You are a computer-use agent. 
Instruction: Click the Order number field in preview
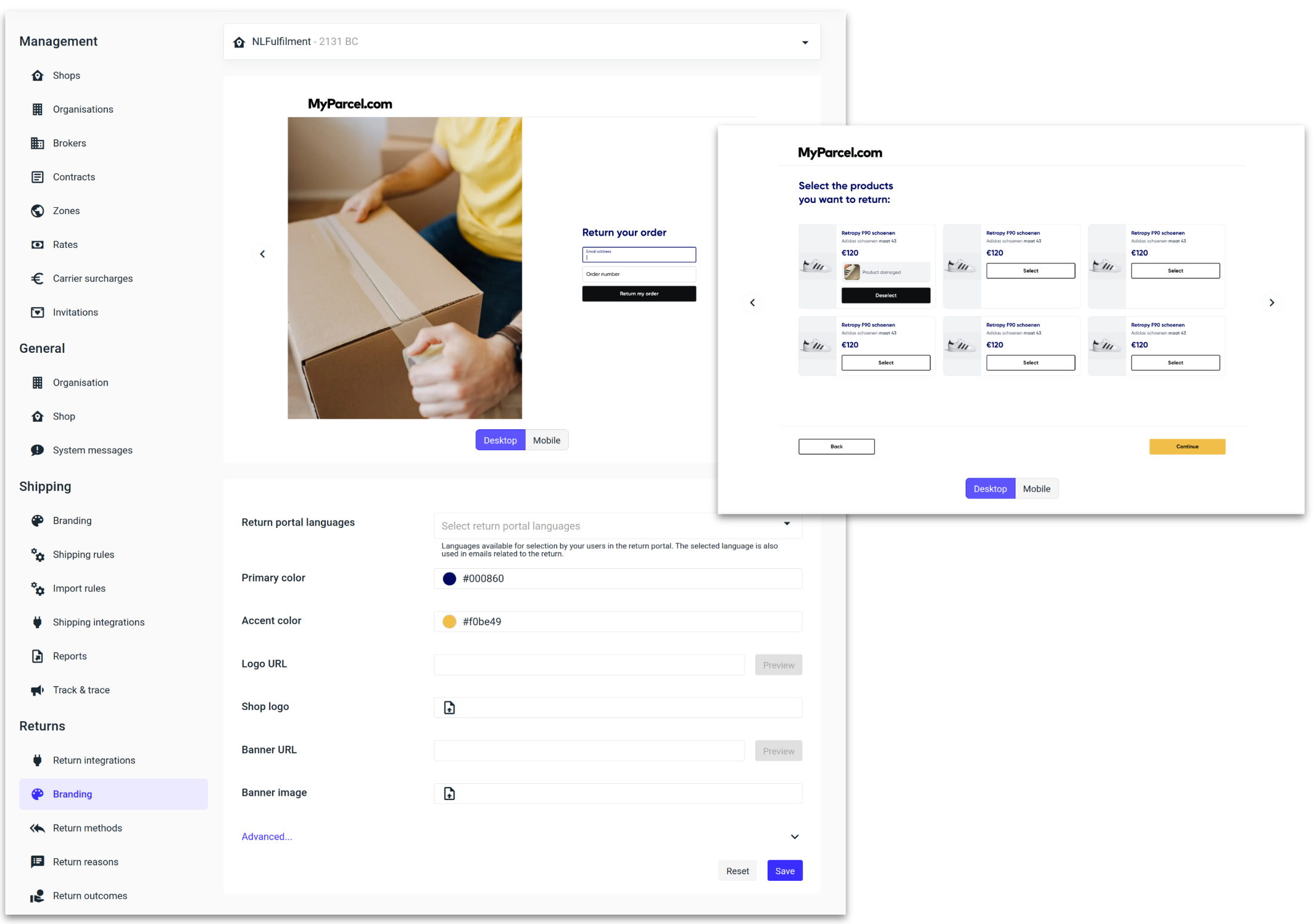pos(639,274)
